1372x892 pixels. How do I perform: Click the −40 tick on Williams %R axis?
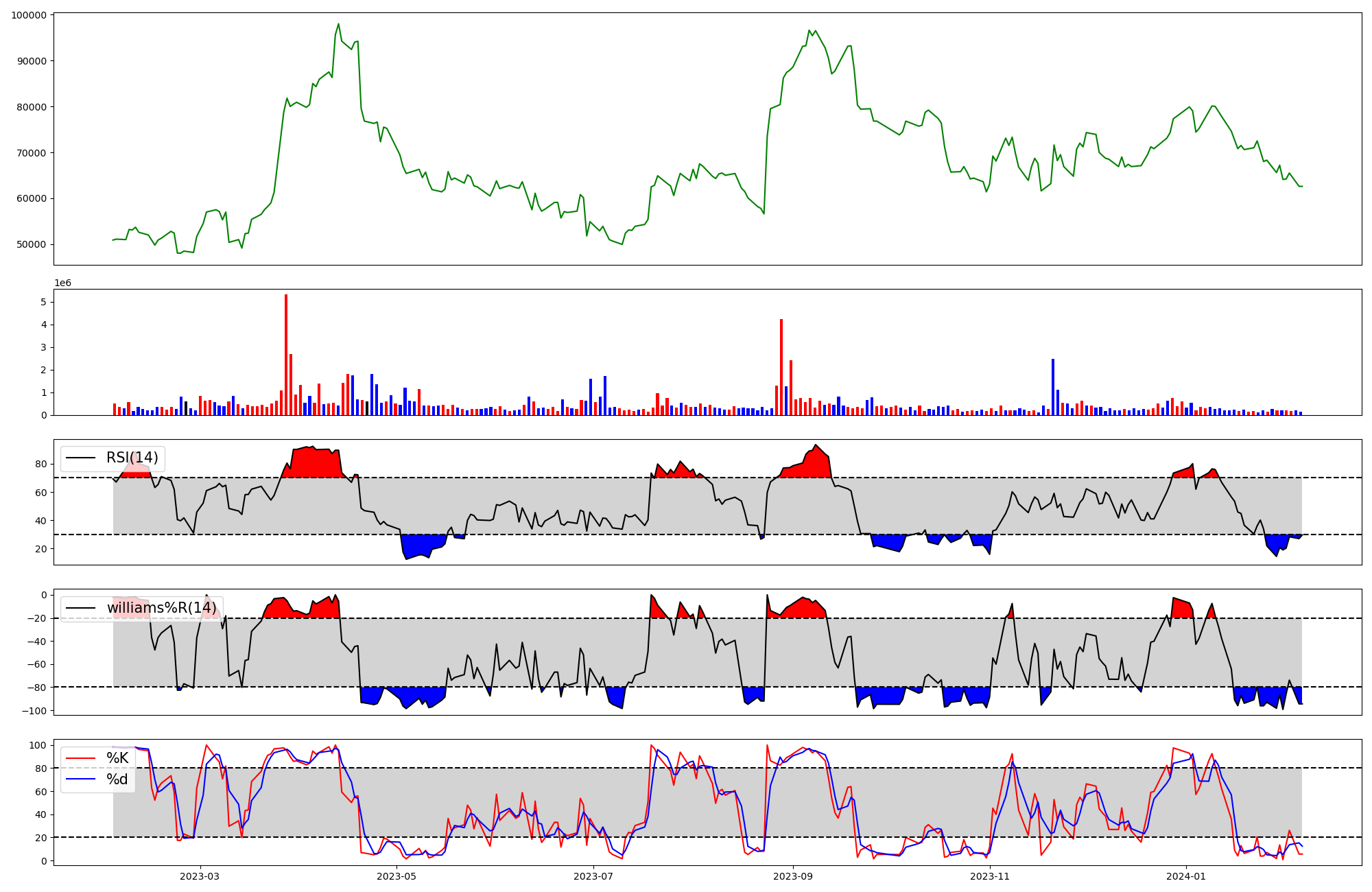pyautogui.click(x=36, y=642)
